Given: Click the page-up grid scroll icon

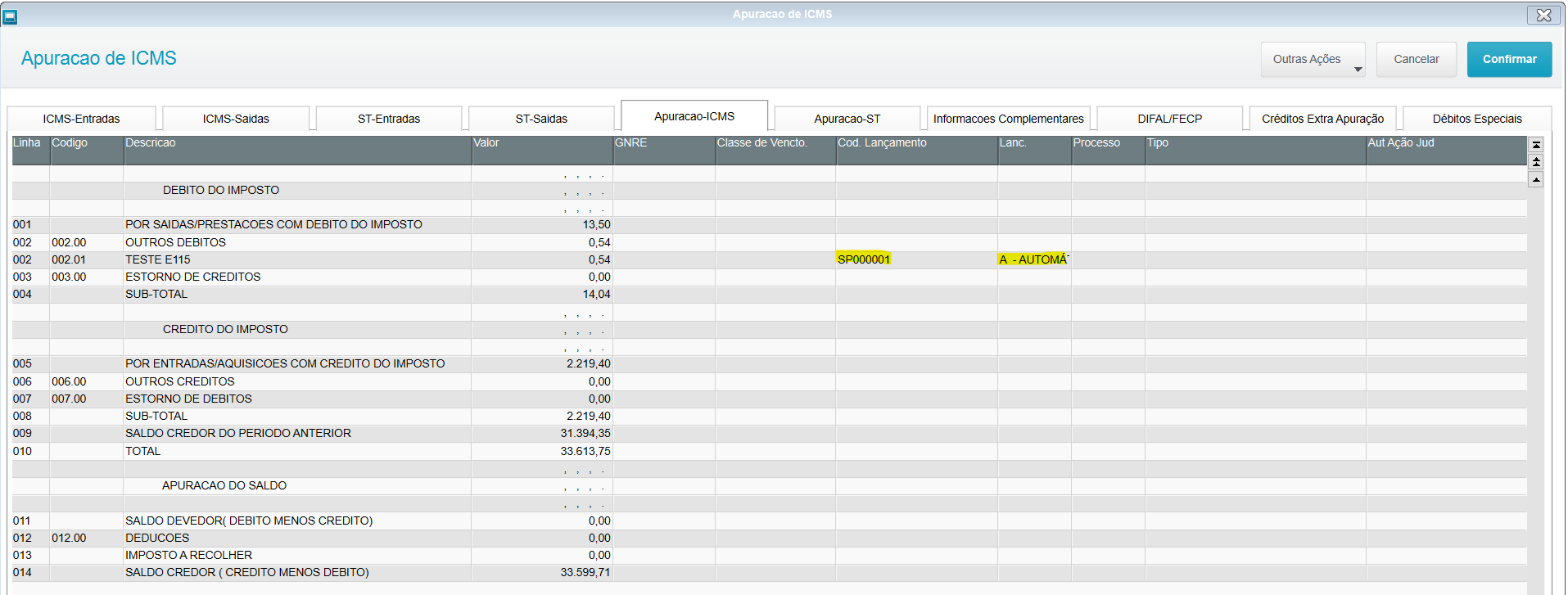Looking at the screenshot, I should [1536, 162].
